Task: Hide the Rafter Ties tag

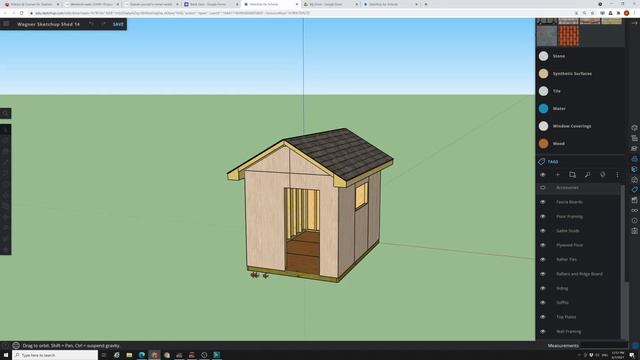Action: [543, 259]
